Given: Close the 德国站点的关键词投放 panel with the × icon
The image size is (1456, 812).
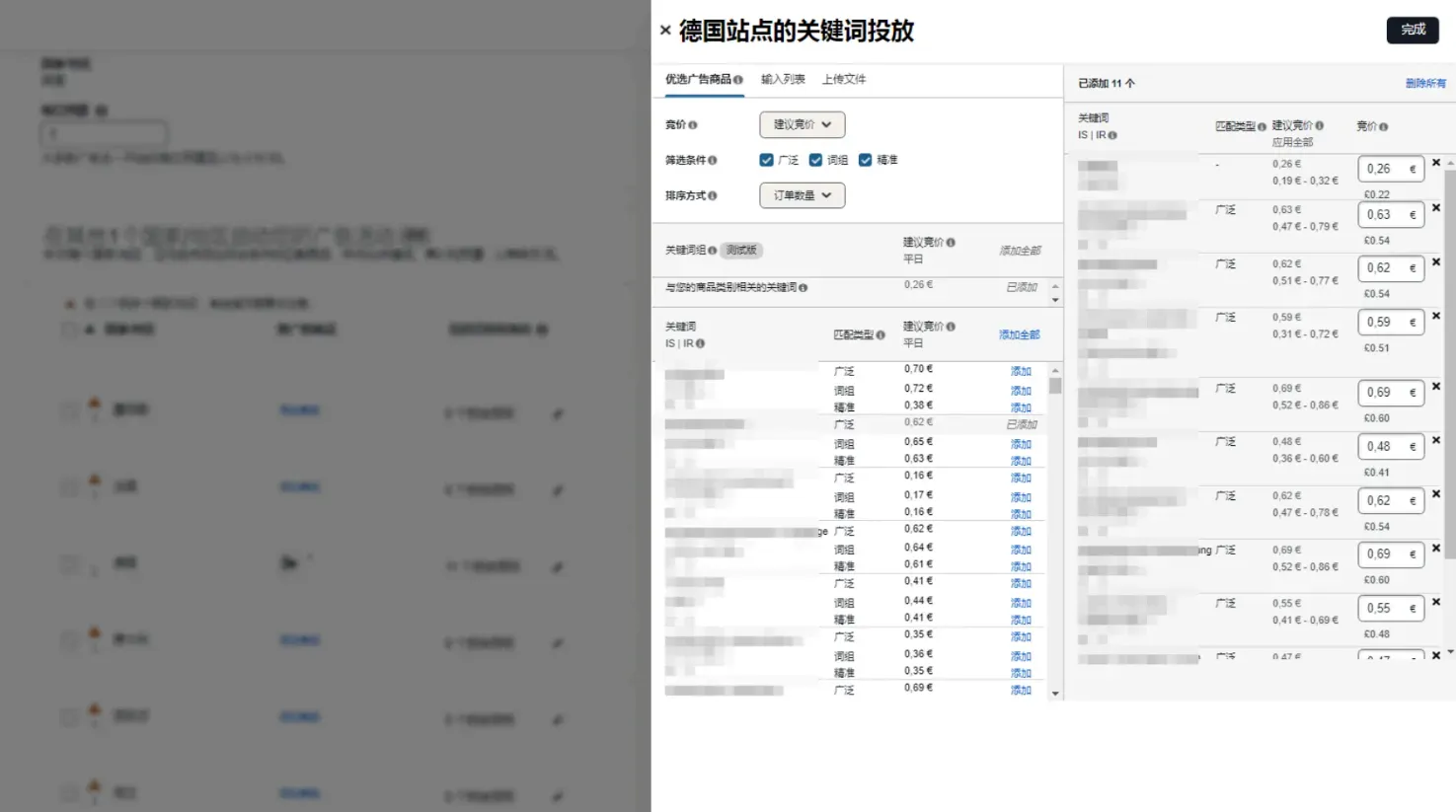Looking at the screenshot, I should click(x=665, y=31).
